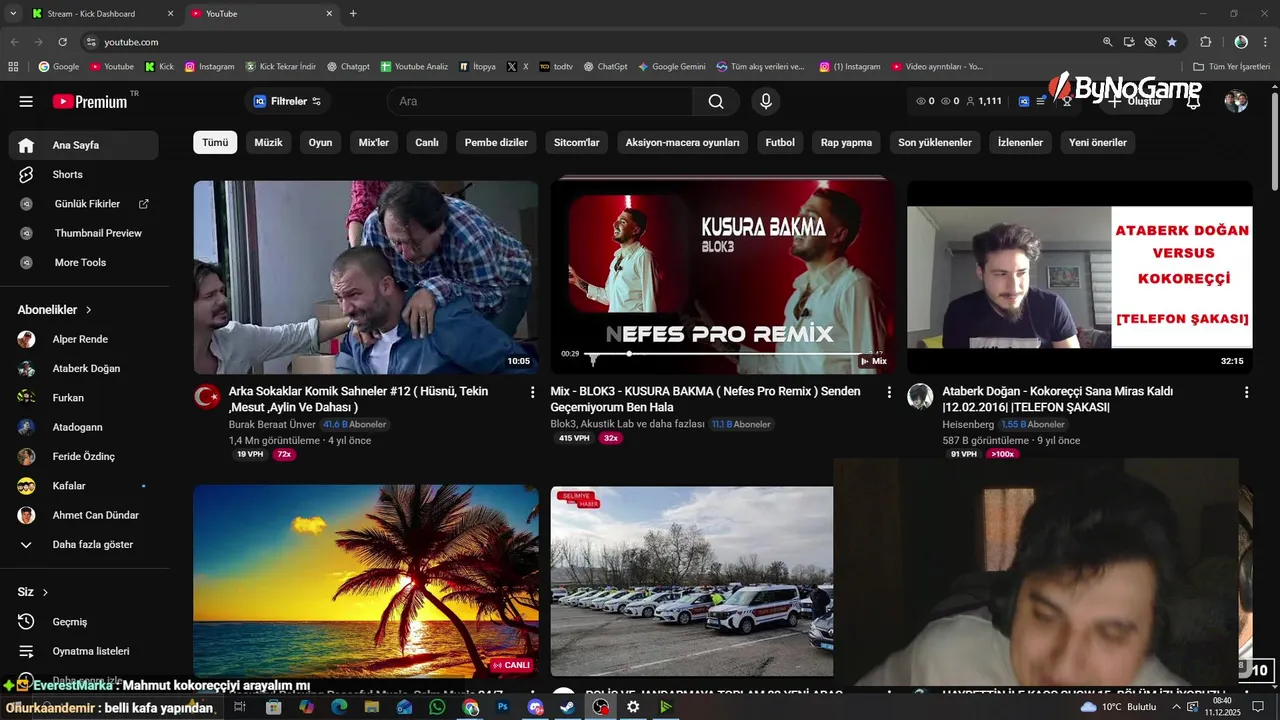Click Burak Beraat Ünver channel name
Image resolution: width=1280 pixels, height=720 pixels.
[x=272, y=424]
